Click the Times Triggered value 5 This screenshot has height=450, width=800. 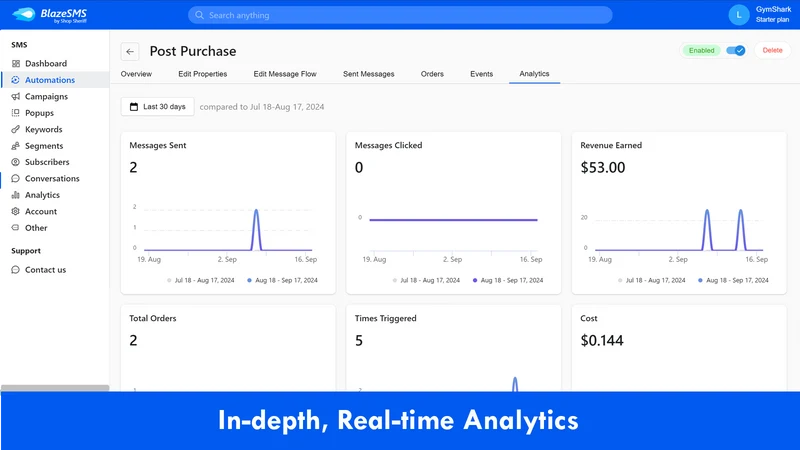(359, 340)
